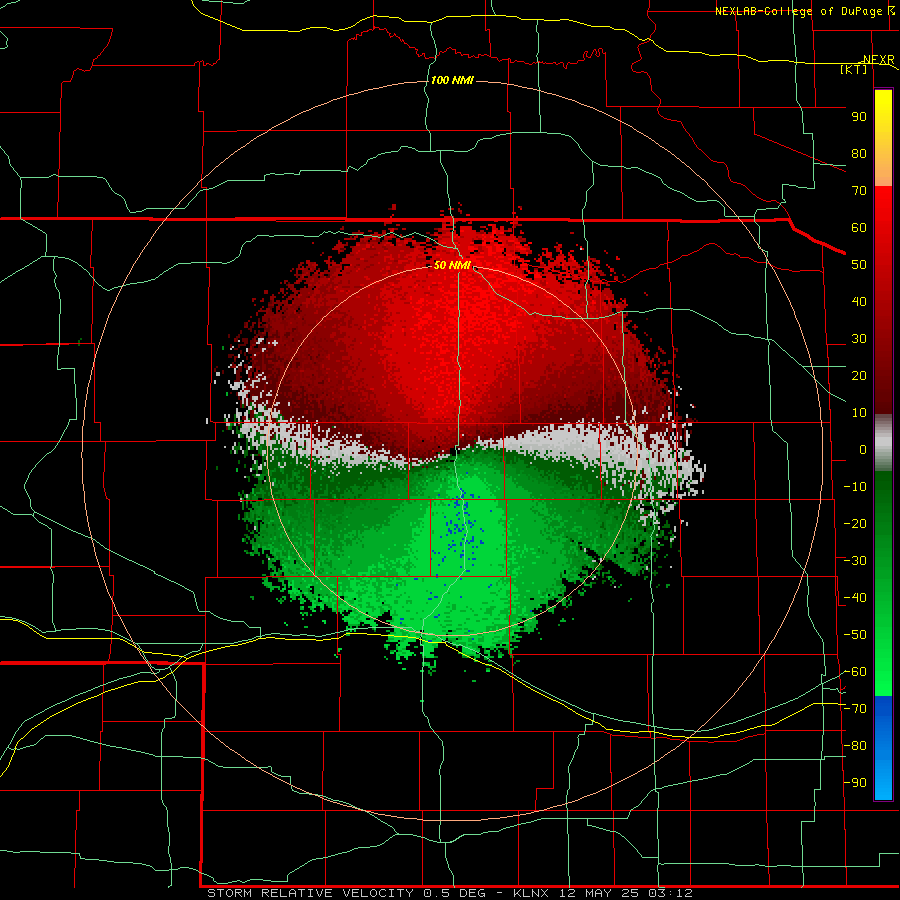Click the NEXR label above the scale
This screenshot has width=900, height=900.
(879, 60)
